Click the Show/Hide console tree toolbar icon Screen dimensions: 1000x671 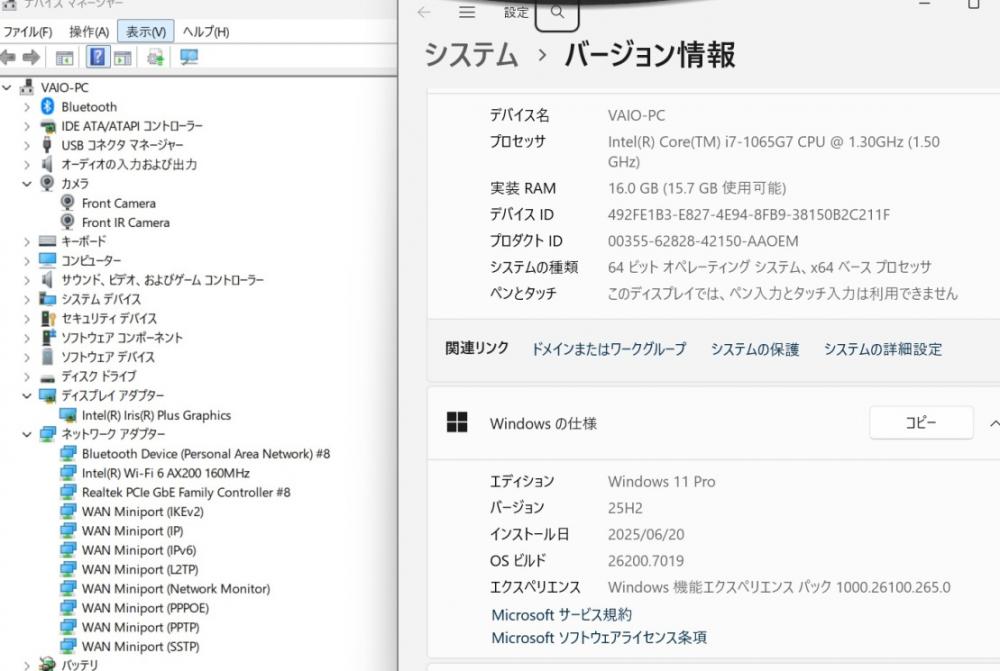point(64,58)
